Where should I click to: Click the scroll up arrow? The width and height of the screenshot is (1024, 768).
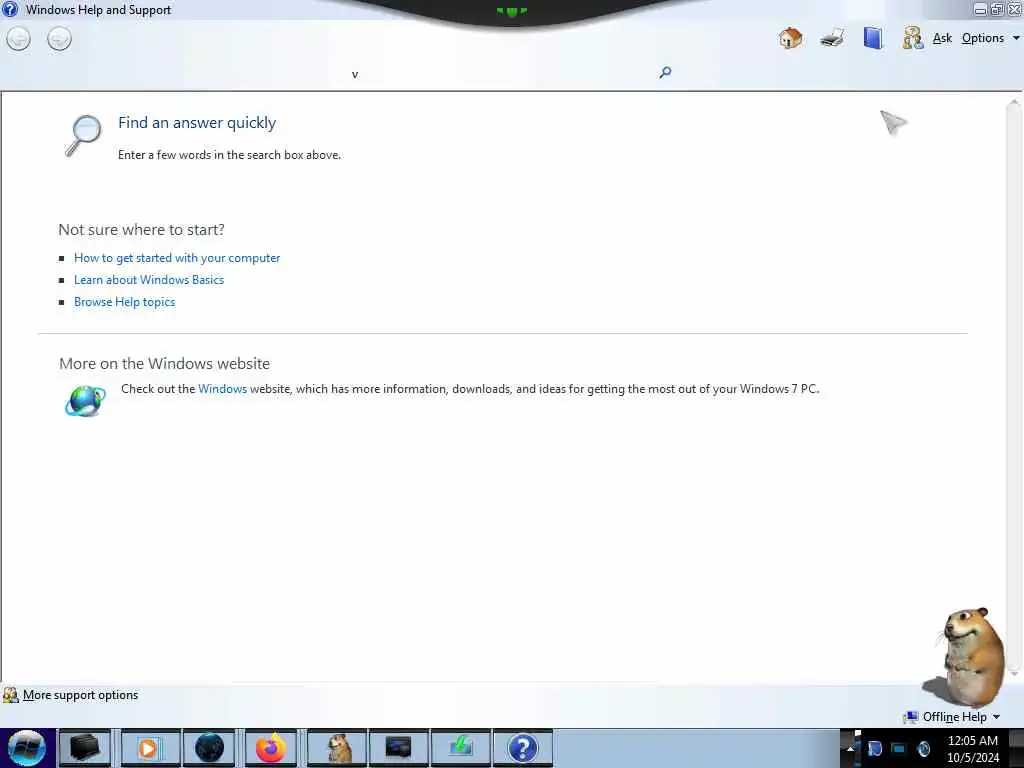tap(1014, 104)
